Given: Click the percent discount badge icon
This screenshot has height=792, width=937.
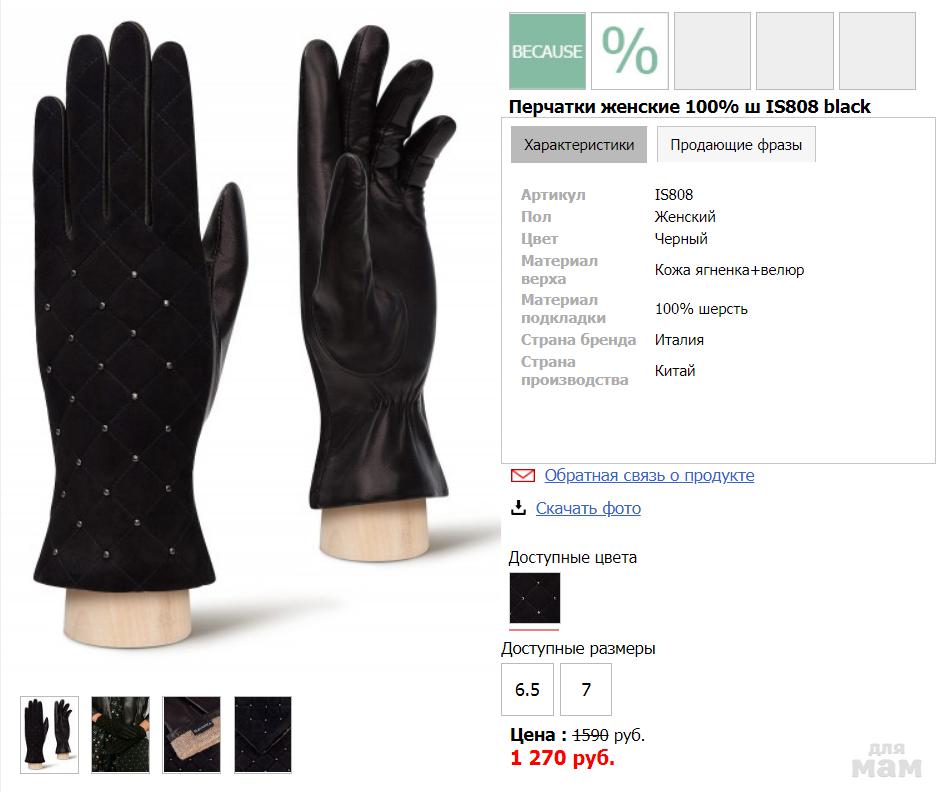Looking at the screenshot, I should click(x=629, y=51).
